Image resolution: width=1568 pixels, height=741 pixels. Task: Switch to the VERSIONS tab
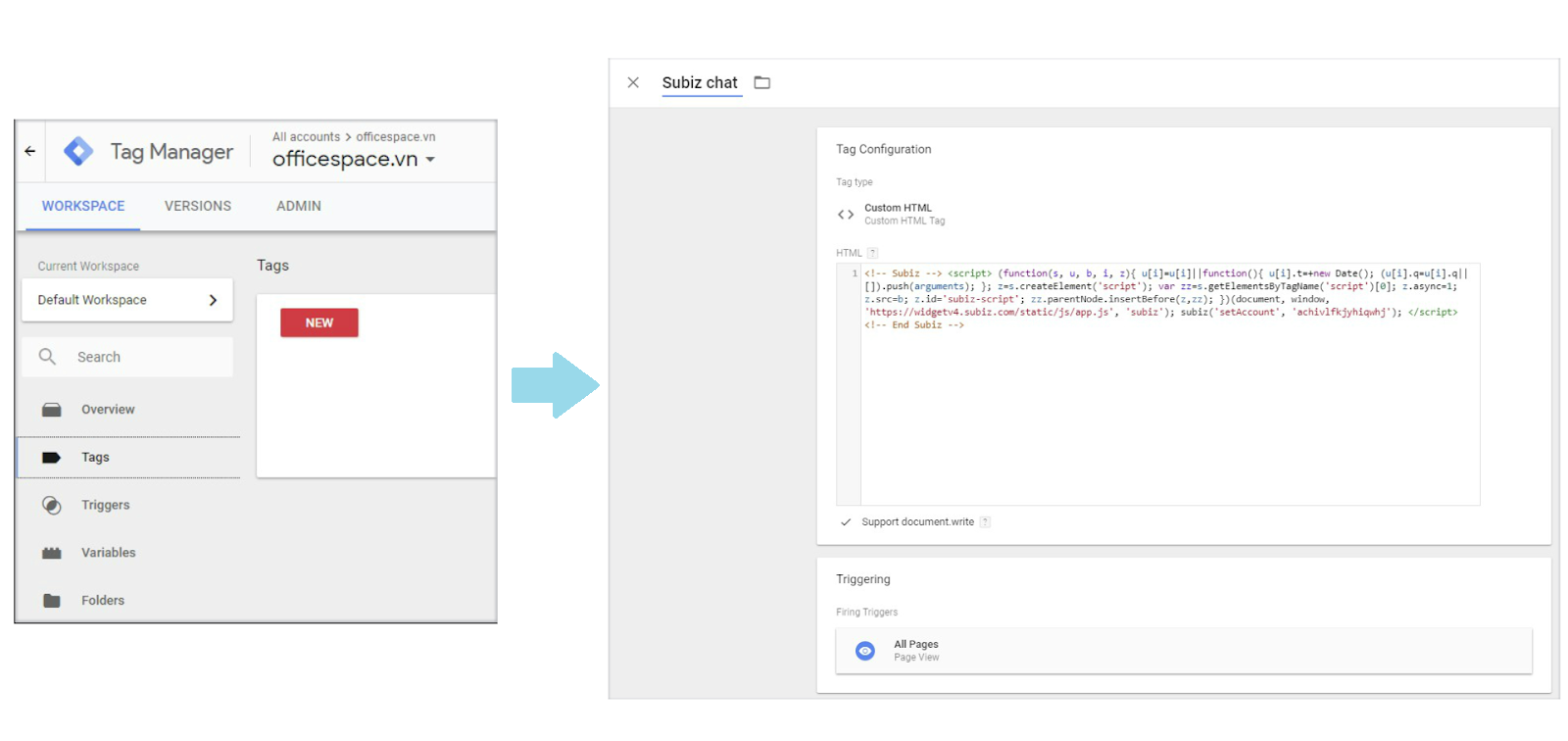pos(198,206)
